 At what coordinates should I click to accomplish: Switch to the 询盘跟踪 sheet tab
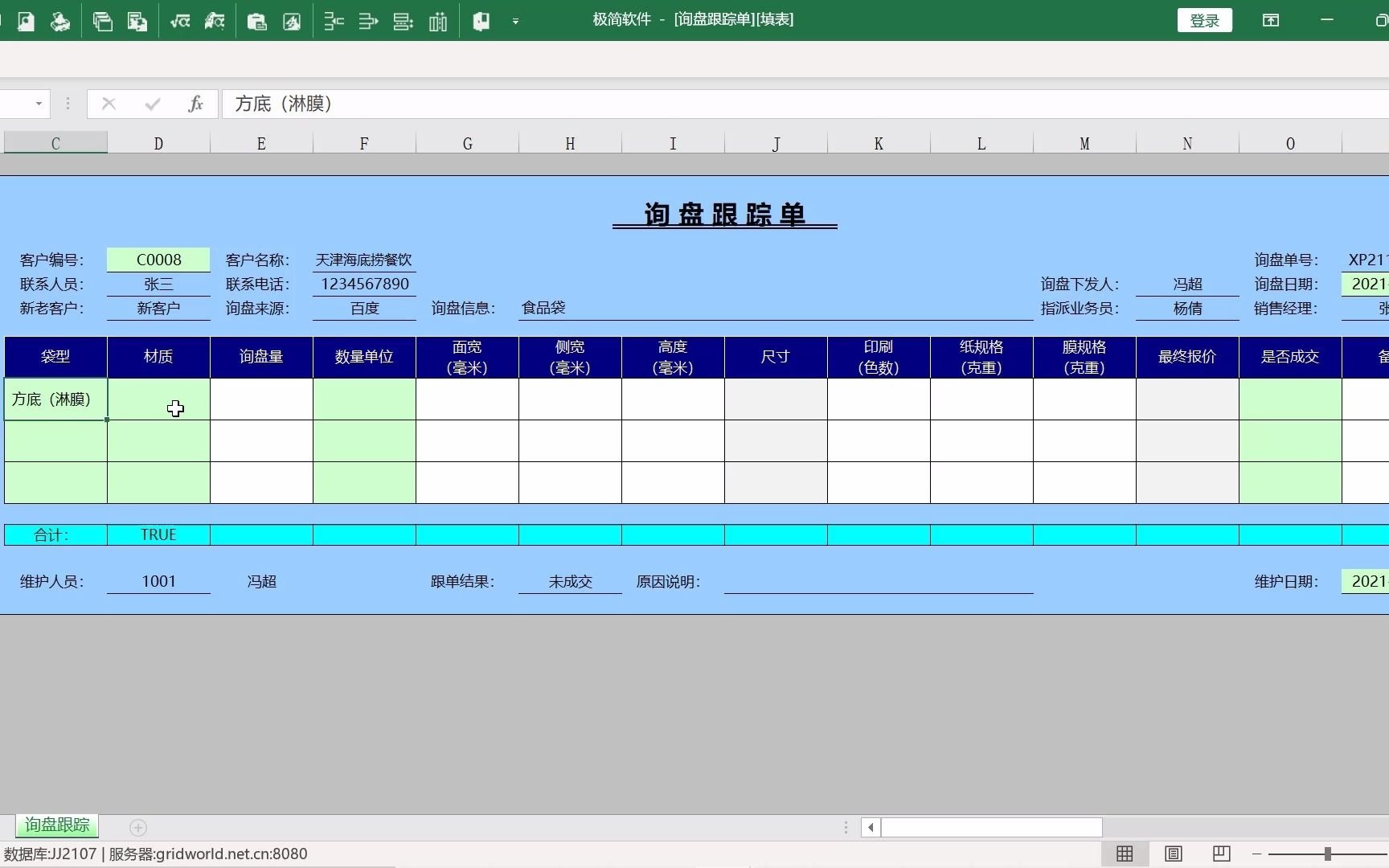56,825
